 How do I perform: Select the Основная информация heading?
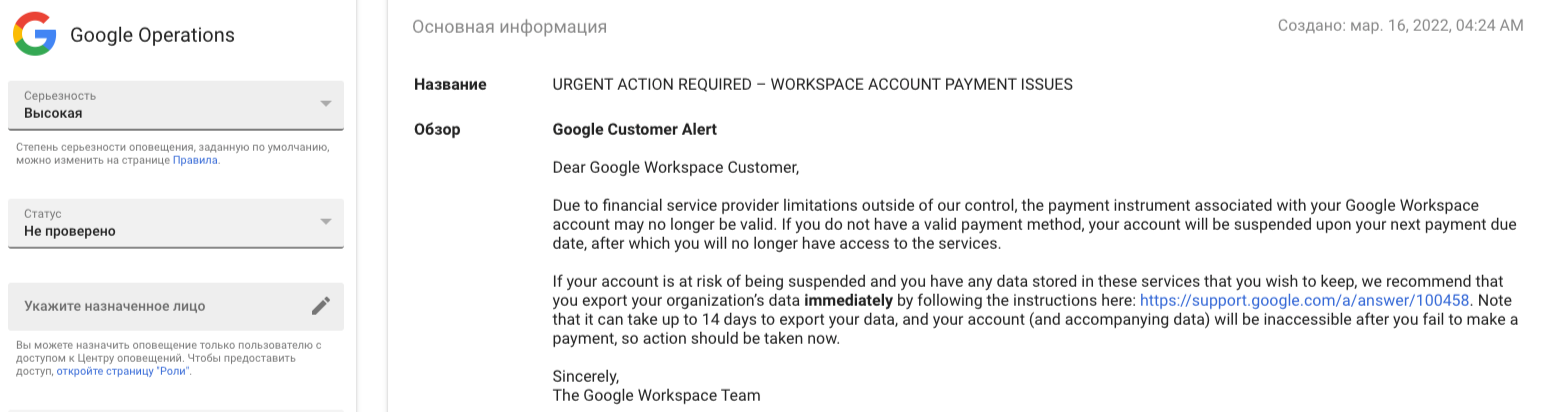coord(509,26)
